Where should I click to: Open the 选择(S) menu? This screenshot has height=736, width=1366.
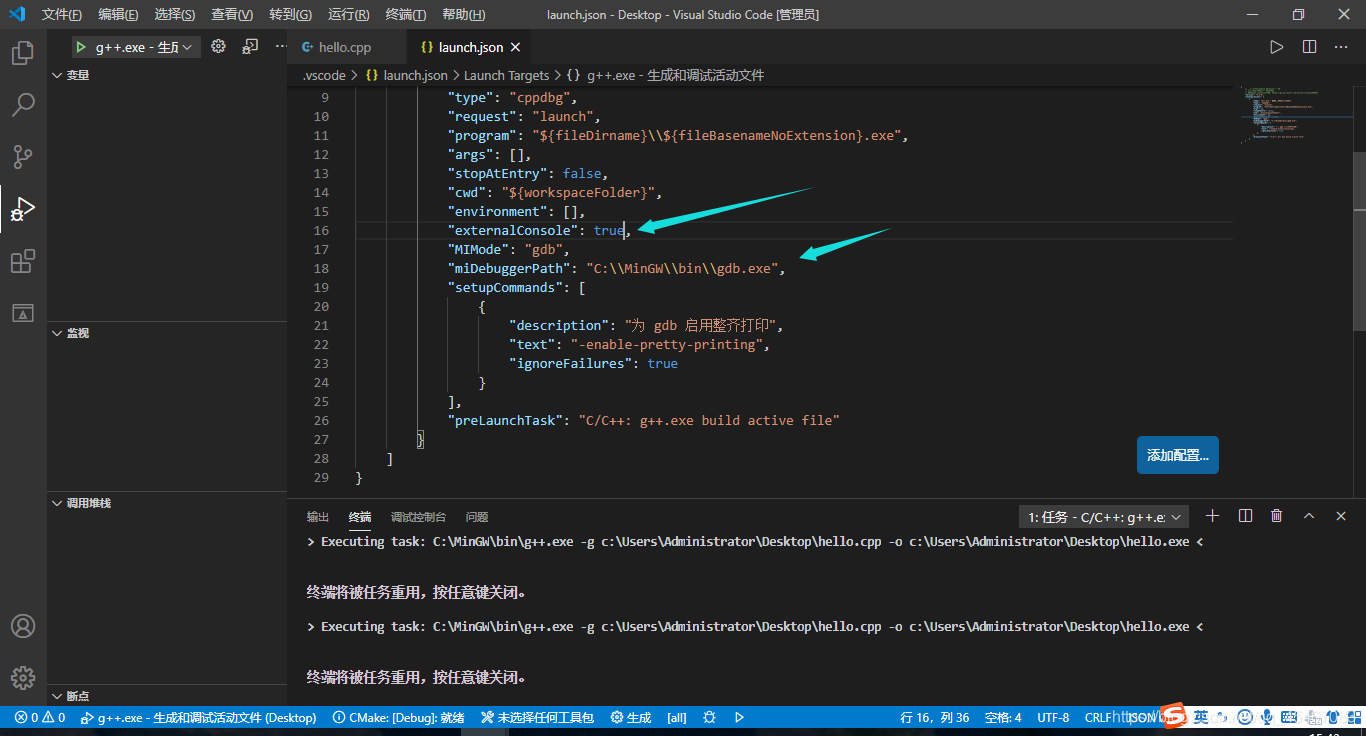click(x=175, y=15)
